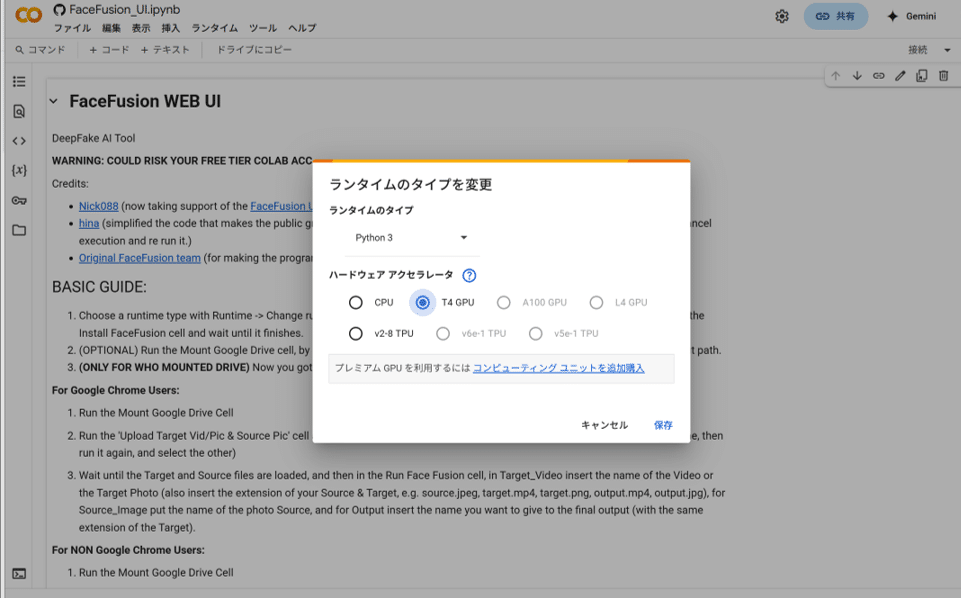This screenshot has height=598, width=961.
Task: Move cell up with arrow icon
Action: click(x=835, y=76)
